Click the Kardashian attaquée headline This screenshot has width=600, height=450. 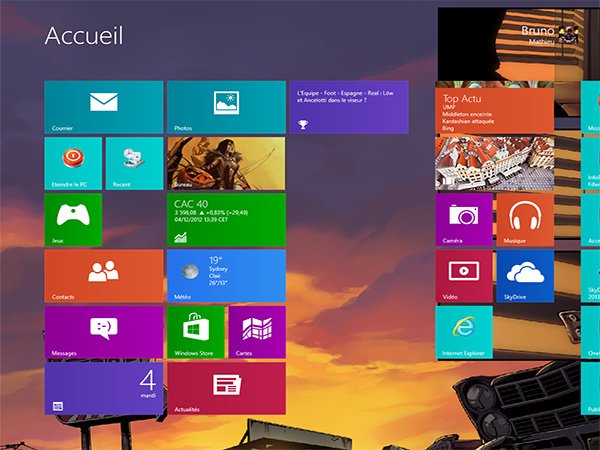tap(468, 121)
